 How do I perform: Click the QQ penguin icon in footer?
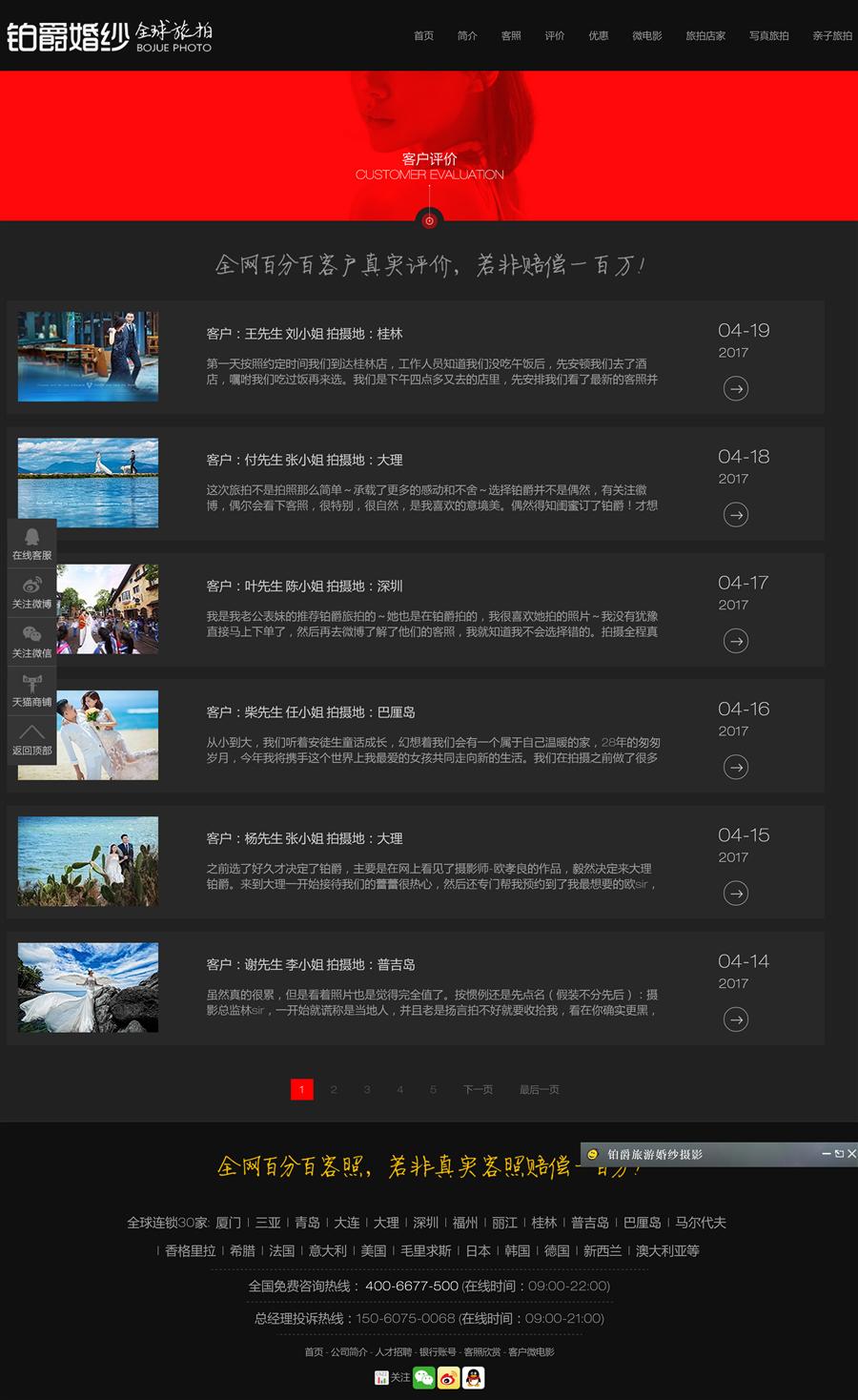click(474, 1377)
